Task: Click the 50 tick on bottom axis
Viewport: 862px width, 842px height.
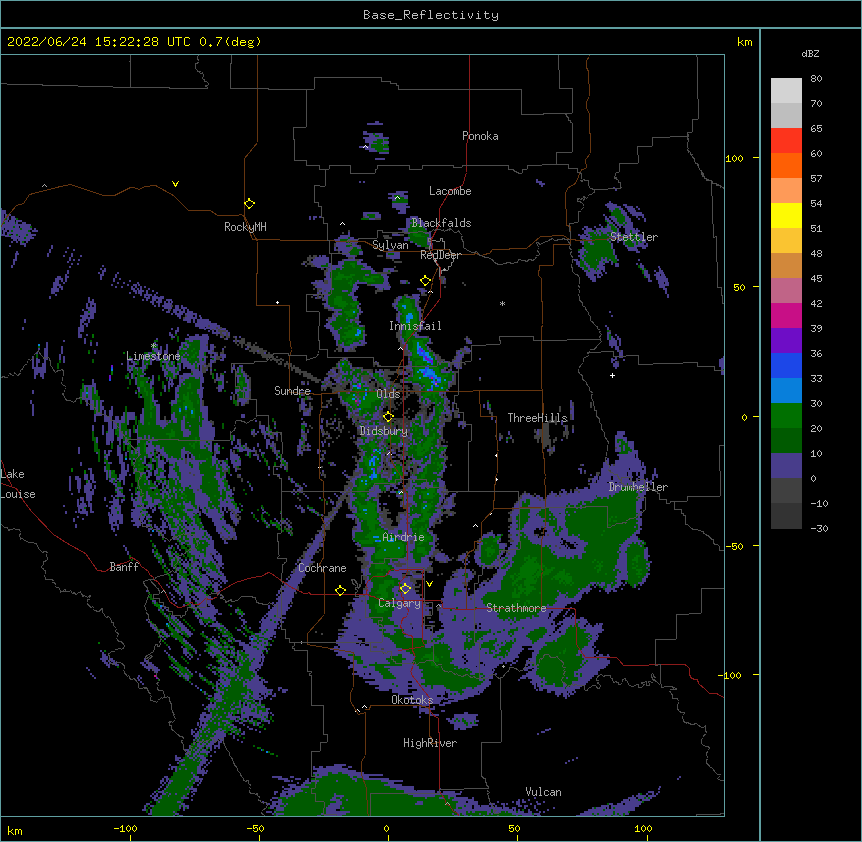Action: (x=514, y=828)
